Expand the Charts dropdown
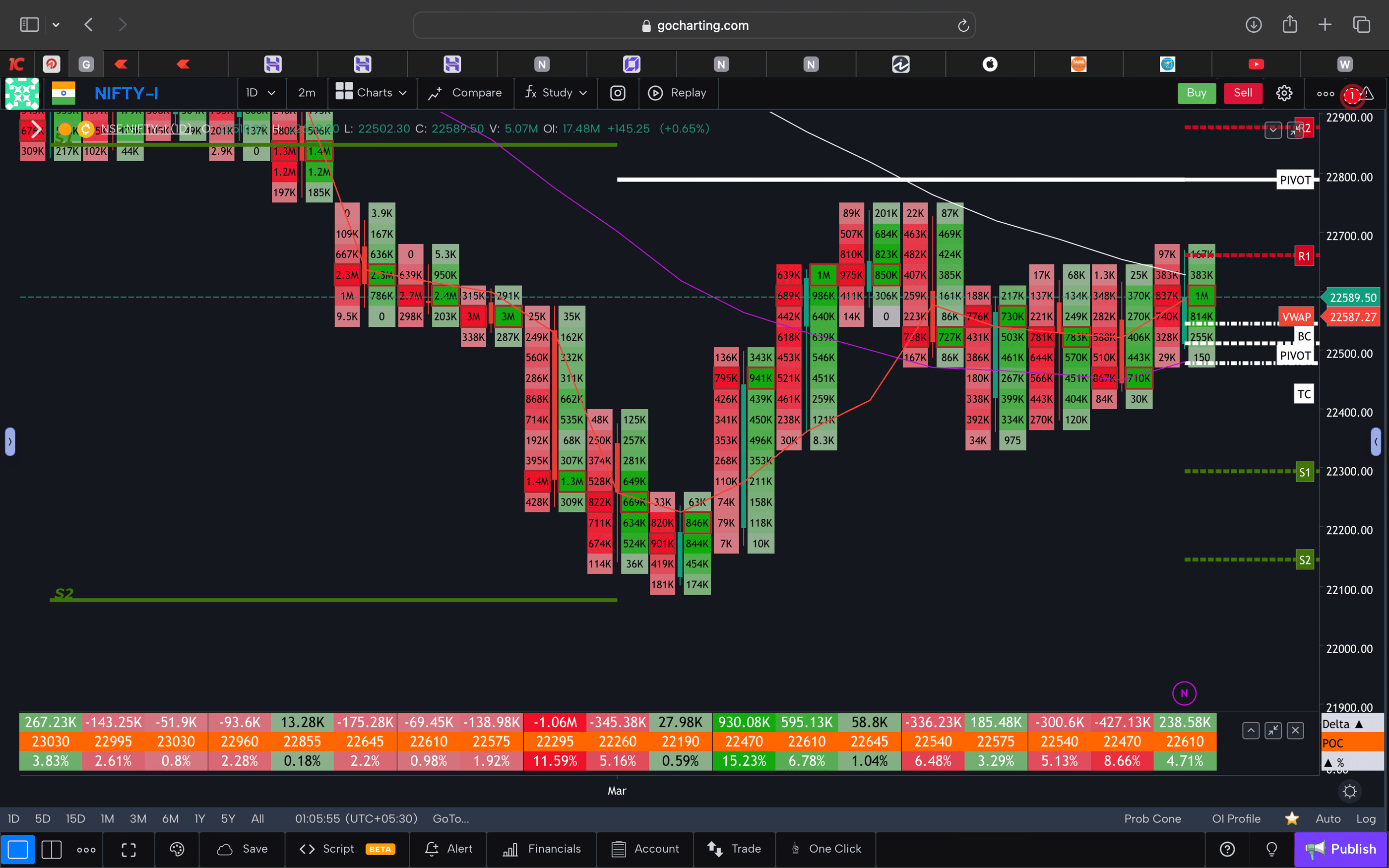This screenshot has height=868, width=1389. tap(372, 92)
